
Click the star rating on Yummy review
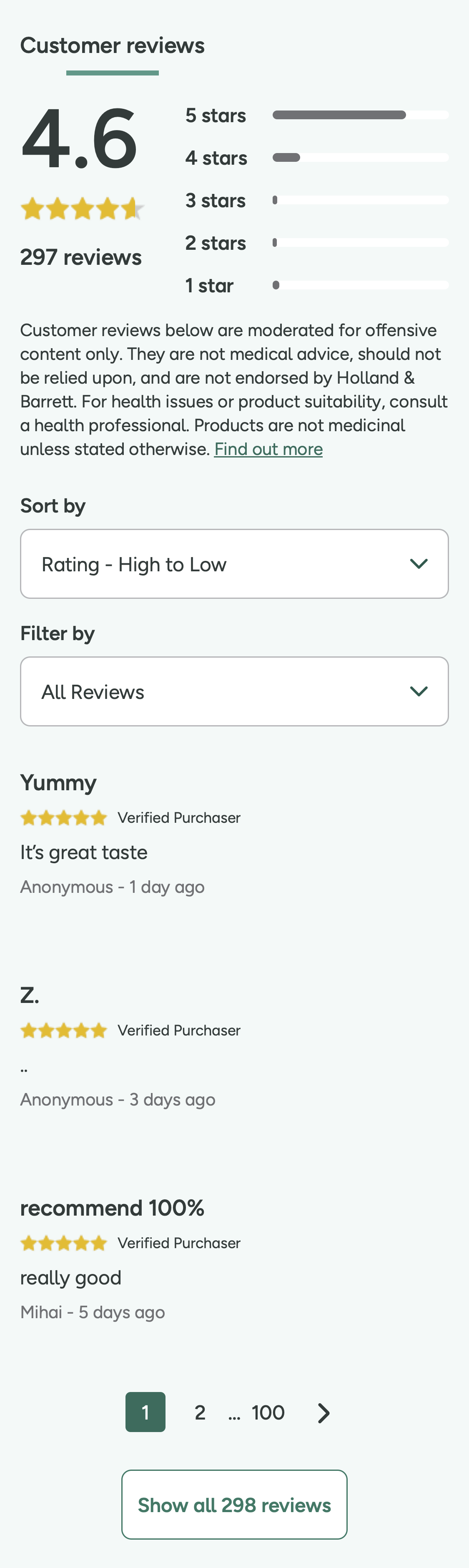click(x=64, y=817)
